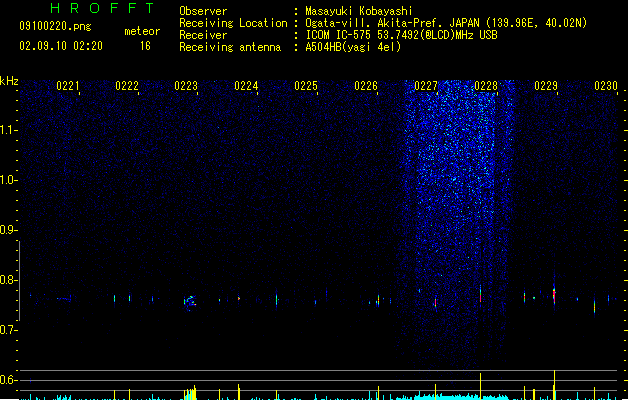Click the 1.1 kHz axis label
629x400 pixels.
pos(8,130)
